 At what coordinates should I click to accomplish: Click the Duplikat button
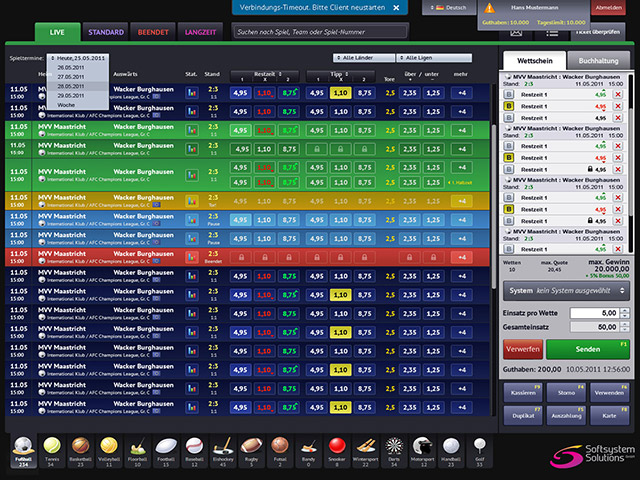click(523, 416)
